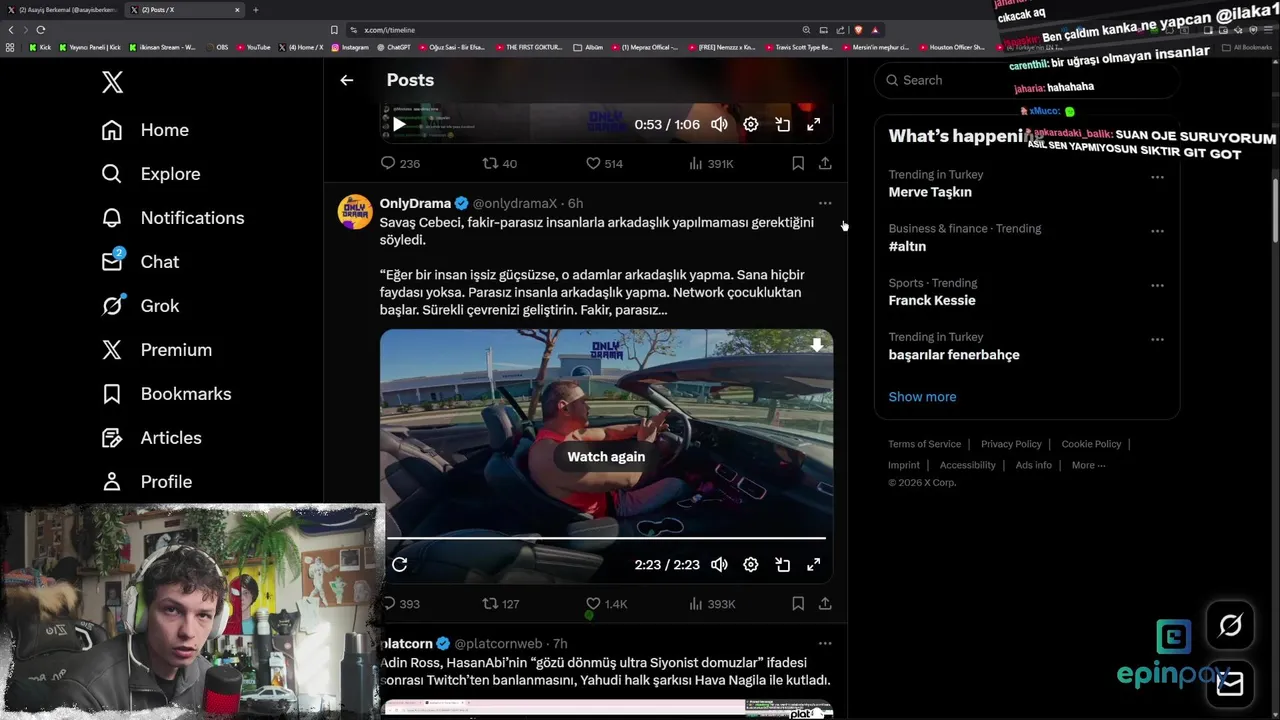Open Bookmarks in sidebar
The width and height of the screenshot is (1280, 720).
click(166, 394)
